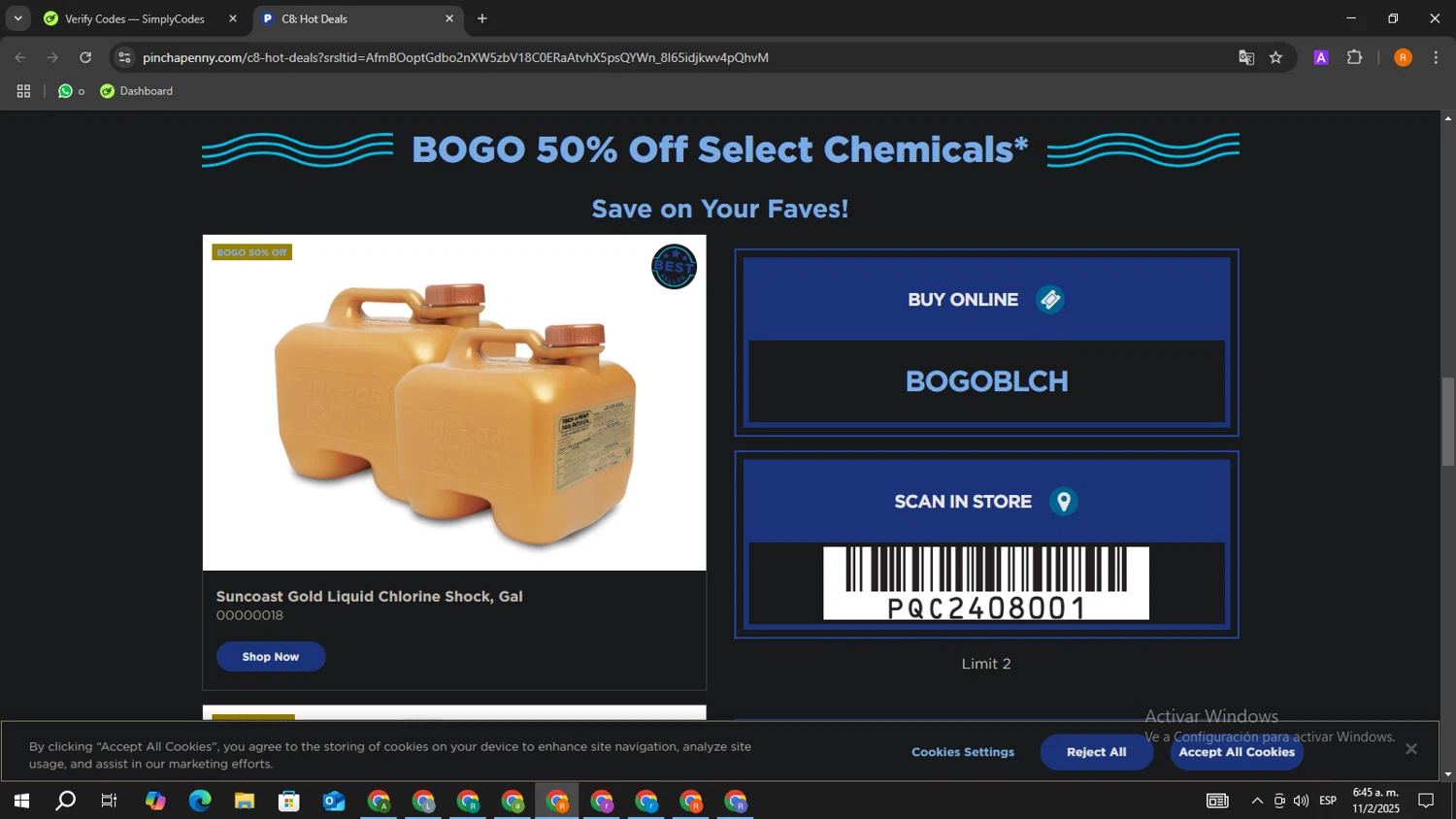Open Suncoast Gold Liquid Chlorine Shock title
This screenshot has height=819, width=1456.
370,597
